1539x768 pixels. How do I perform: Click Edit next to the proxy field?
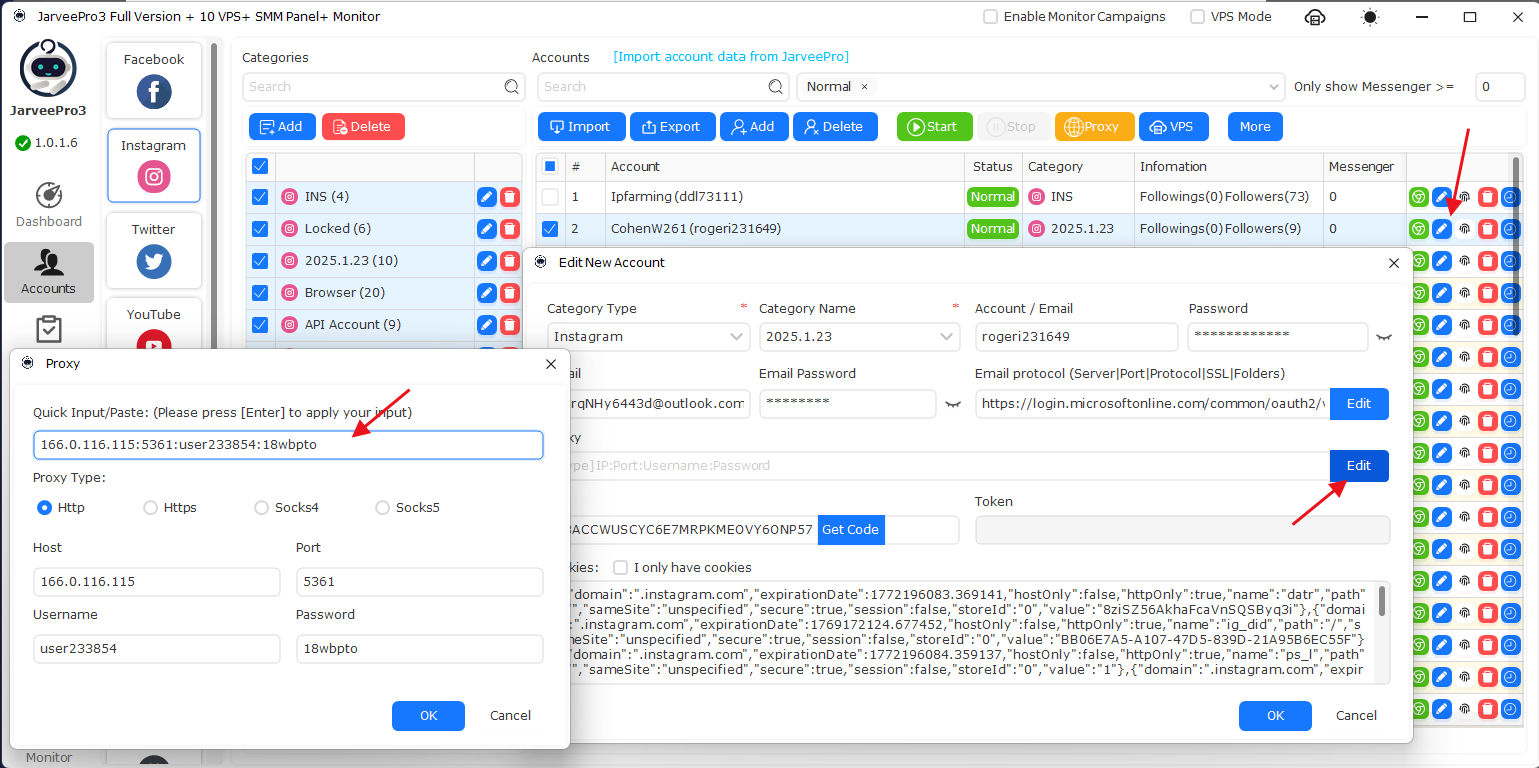[1359, 466]
